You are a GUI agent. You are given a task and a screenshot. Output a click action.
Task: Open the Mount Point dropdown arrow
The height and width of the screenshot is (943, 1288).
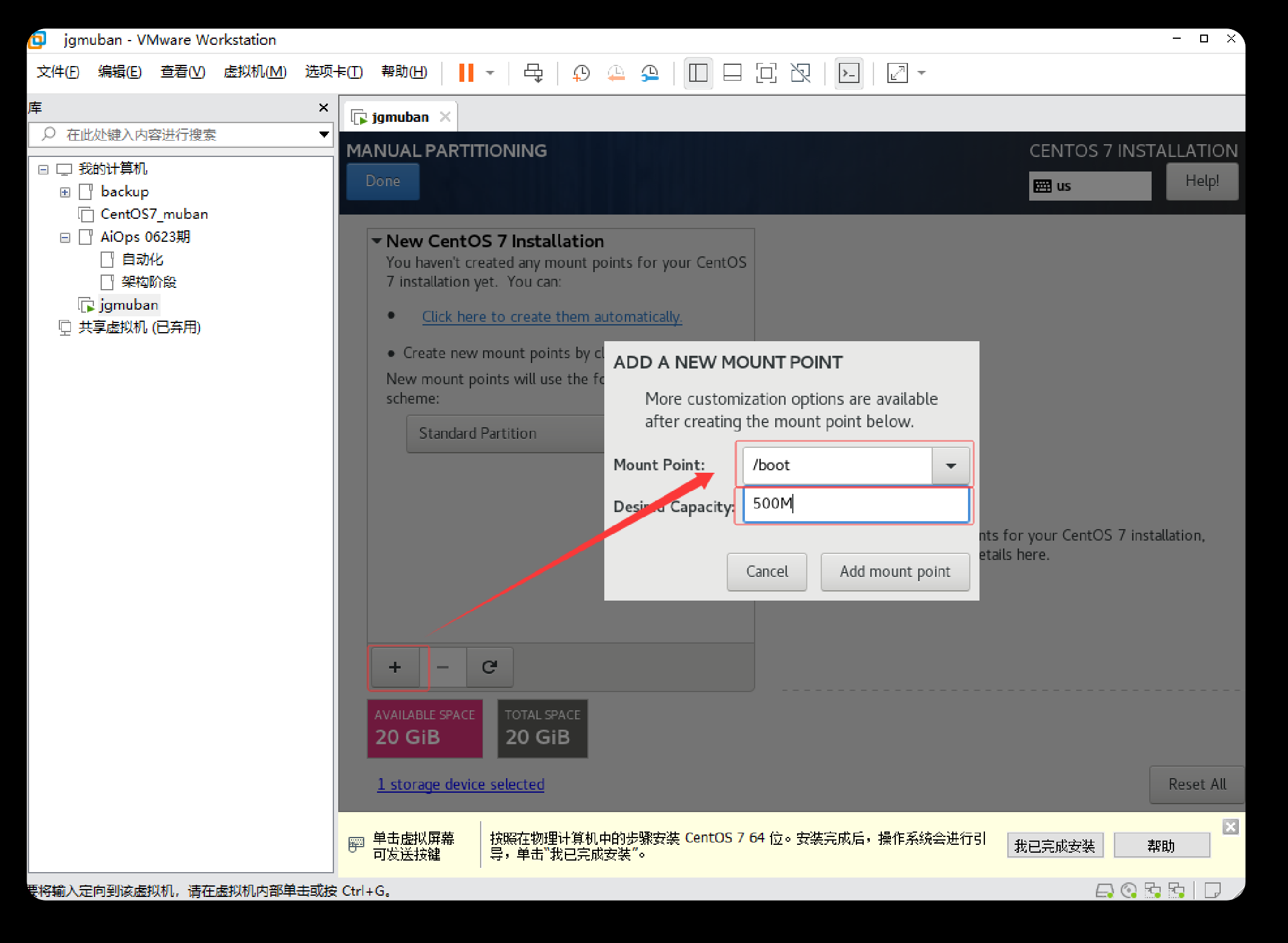point(950,465)
